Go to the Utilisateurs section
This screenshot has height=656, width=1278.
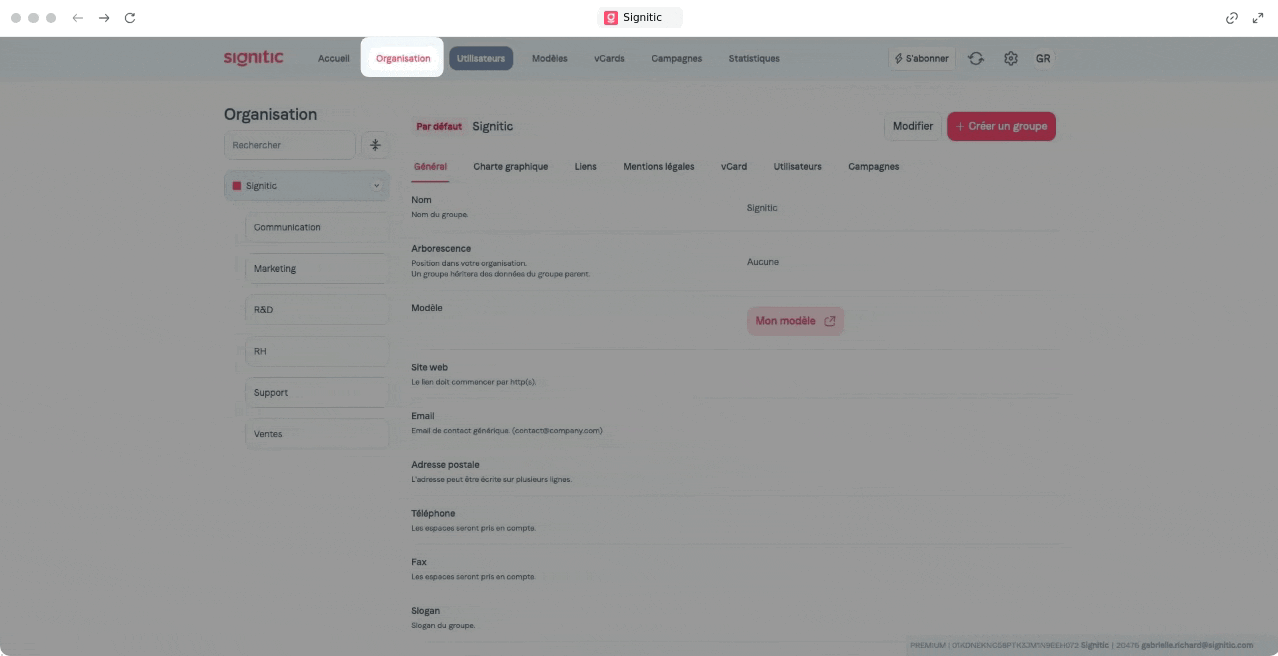coord(481,59)
